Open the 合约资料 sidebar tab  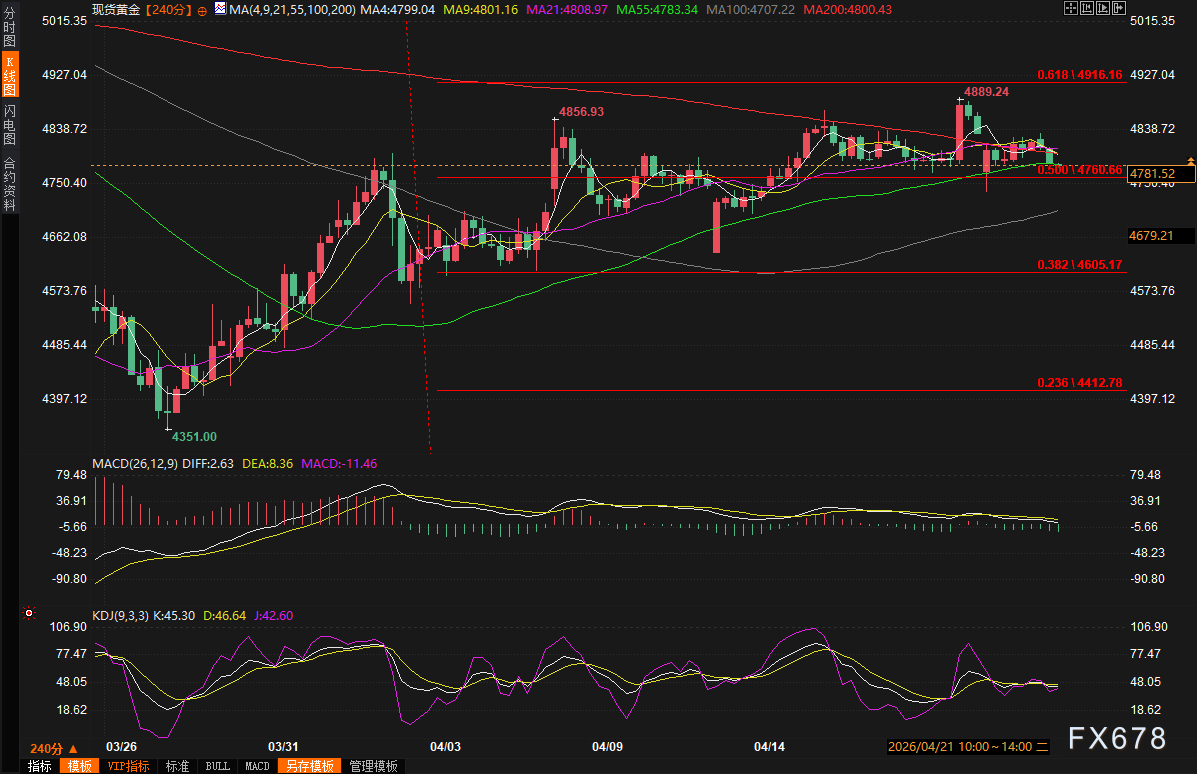[x=10, y=183]
